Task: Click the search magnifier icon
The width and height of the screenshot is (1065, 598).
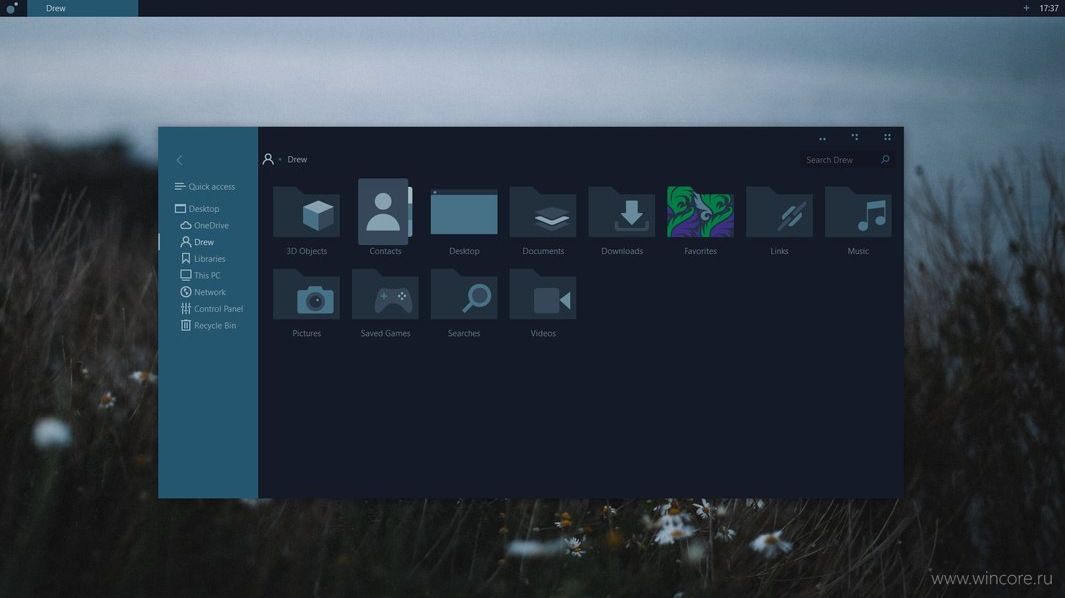Action: pos(885,159)
